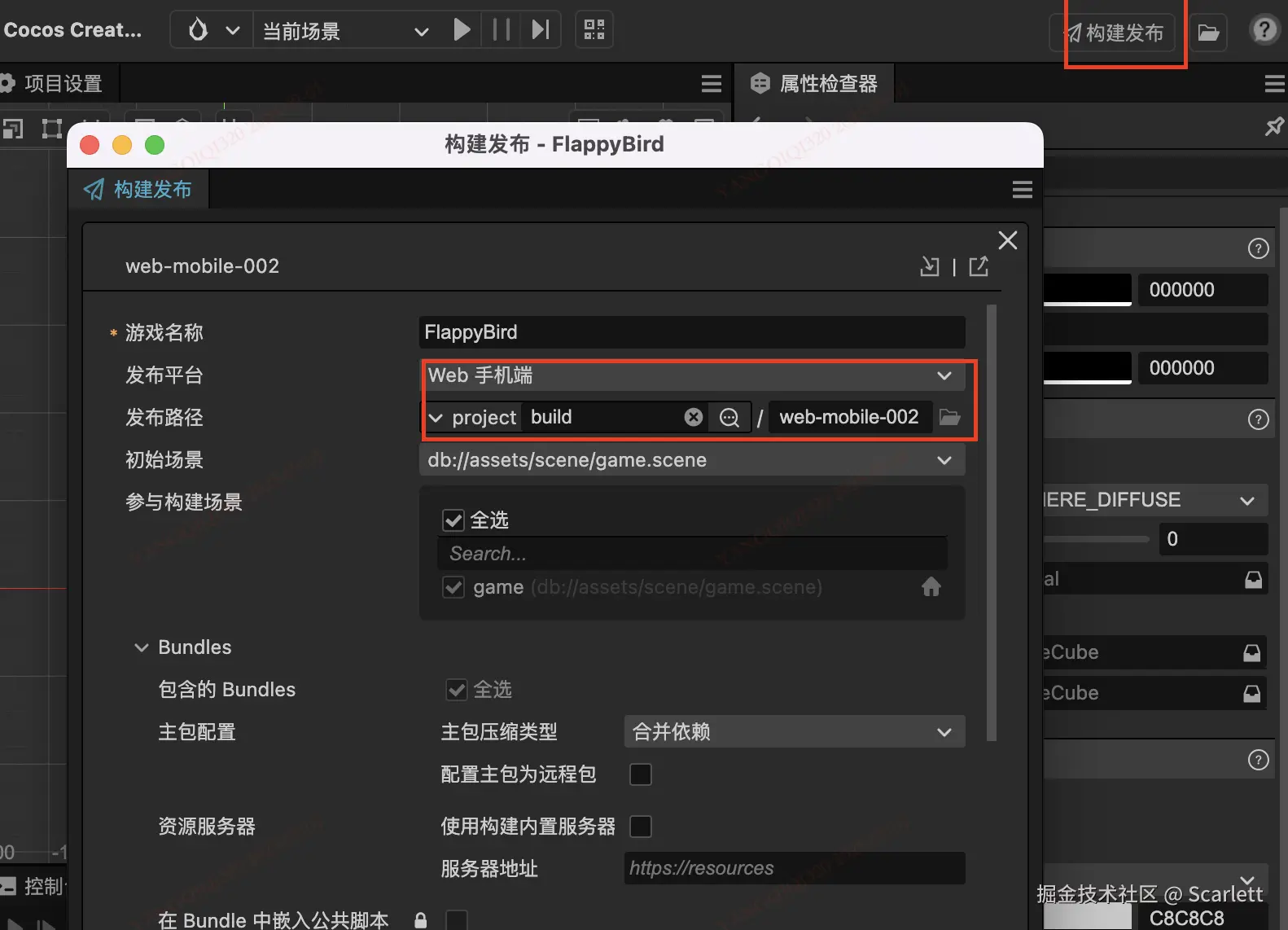Open the 控制 console tab
The width and height of the screenshot is (1288, 930).
click(x=33, y=886)
